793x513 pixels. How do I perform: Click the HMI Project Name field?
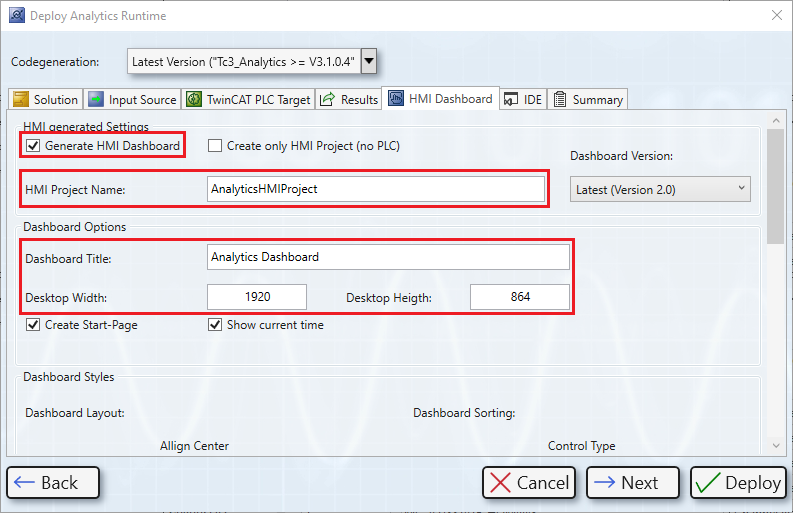click(x=376, y=189)
